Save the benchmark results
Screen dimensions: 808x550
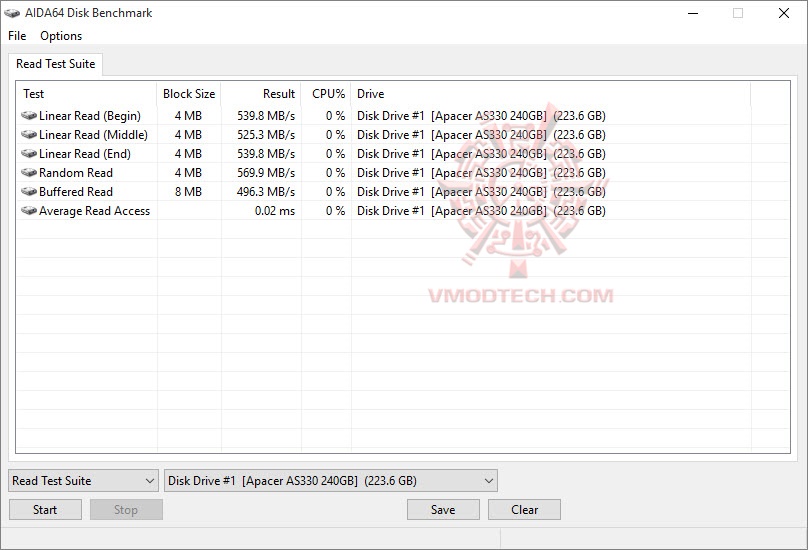click(443, 509)
